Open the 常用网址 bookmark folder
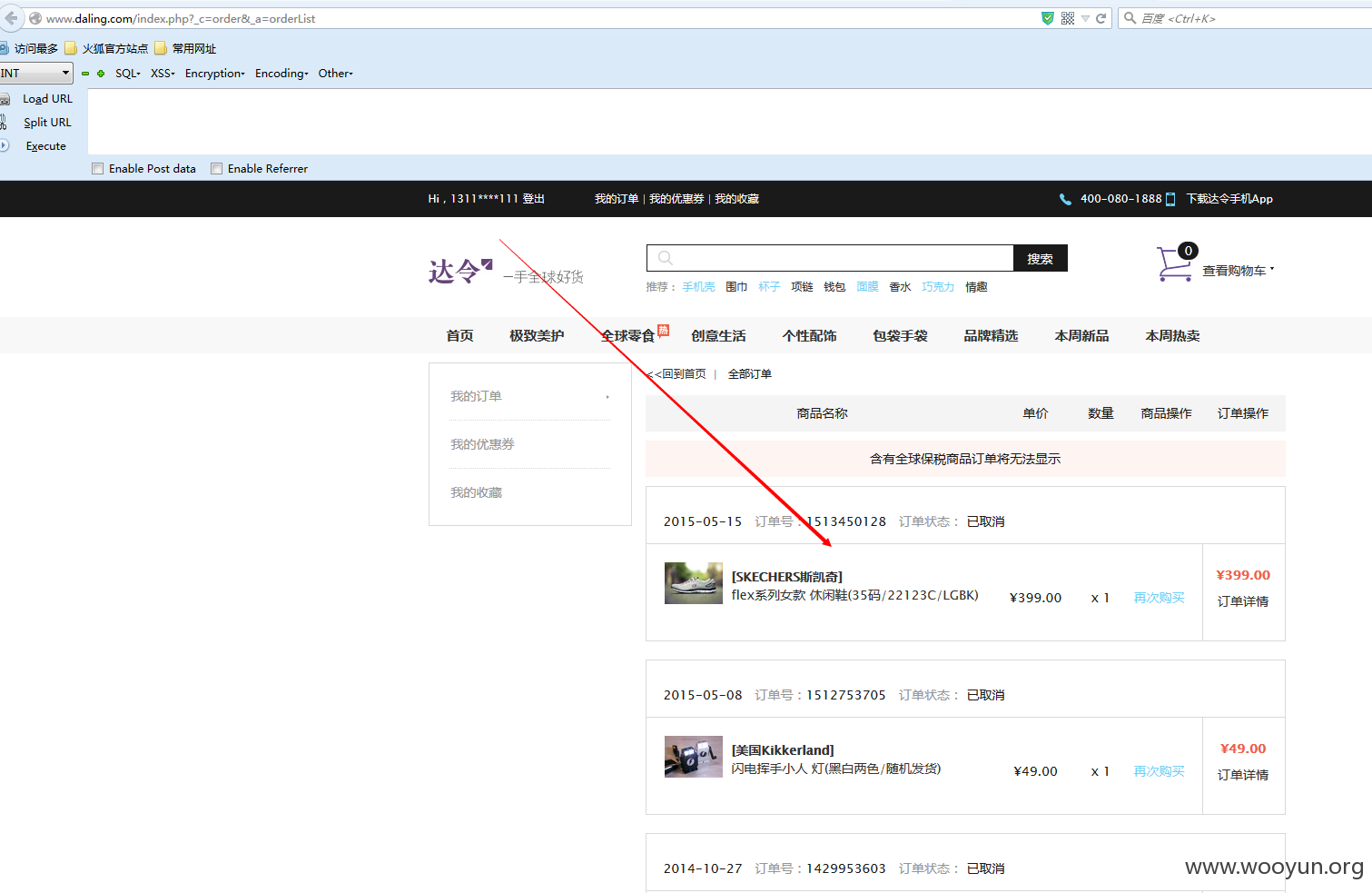This screenshot has height=893, width=1372. click(185, 48)
